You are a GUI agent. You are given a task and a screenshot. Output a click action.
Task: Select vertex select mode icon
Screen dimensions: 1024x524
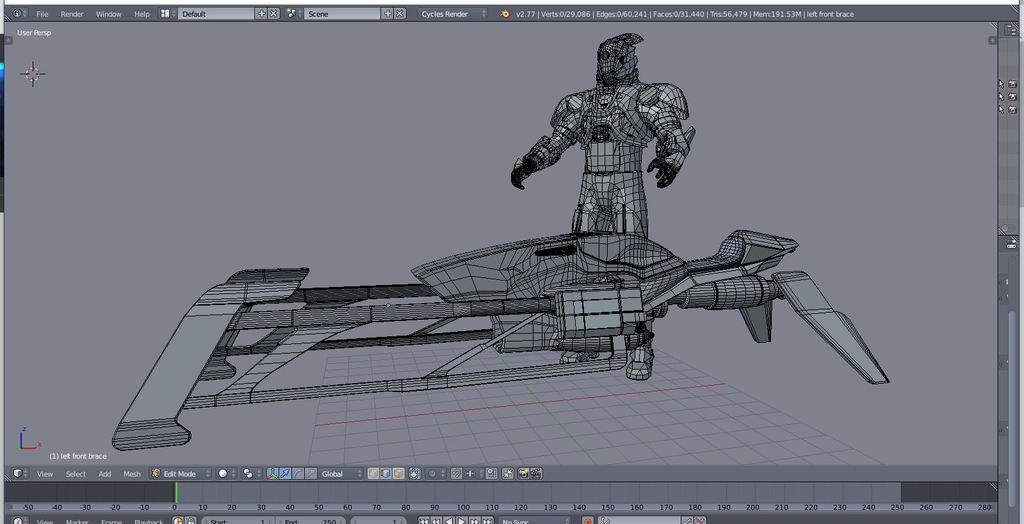372,473
